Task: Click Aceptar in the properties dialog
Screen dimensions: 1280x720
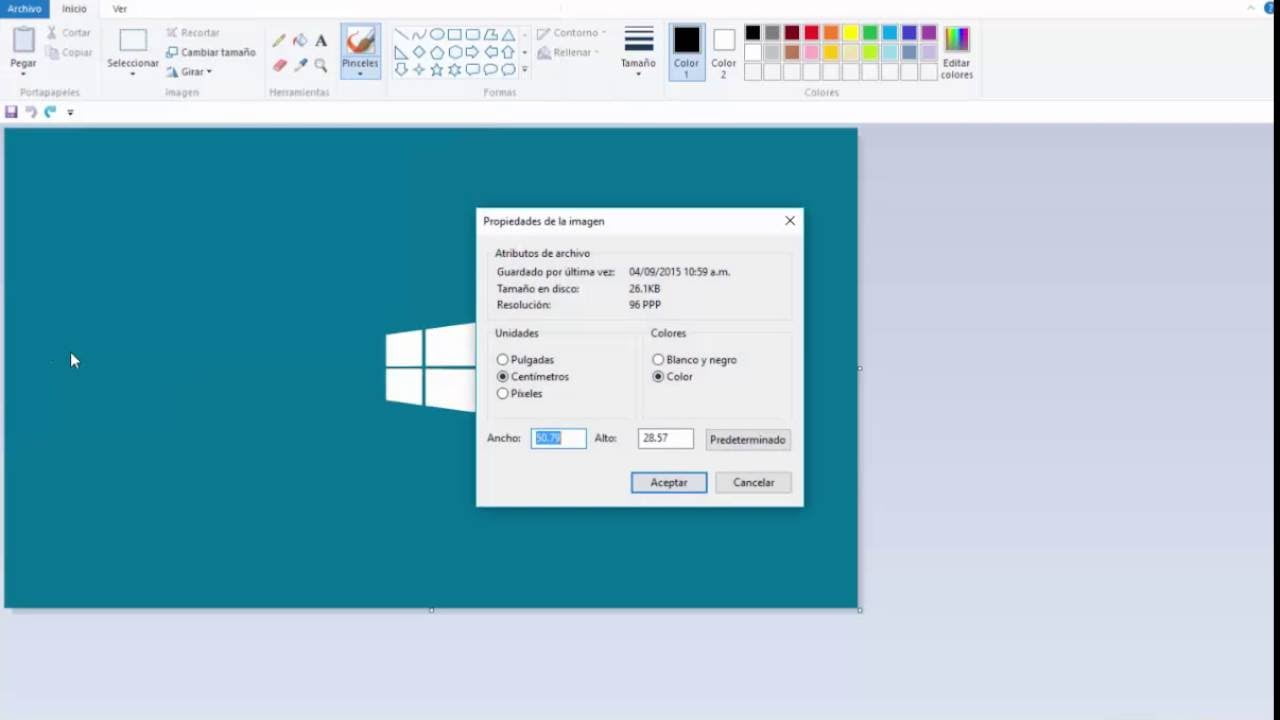Action: coord(669,482)
